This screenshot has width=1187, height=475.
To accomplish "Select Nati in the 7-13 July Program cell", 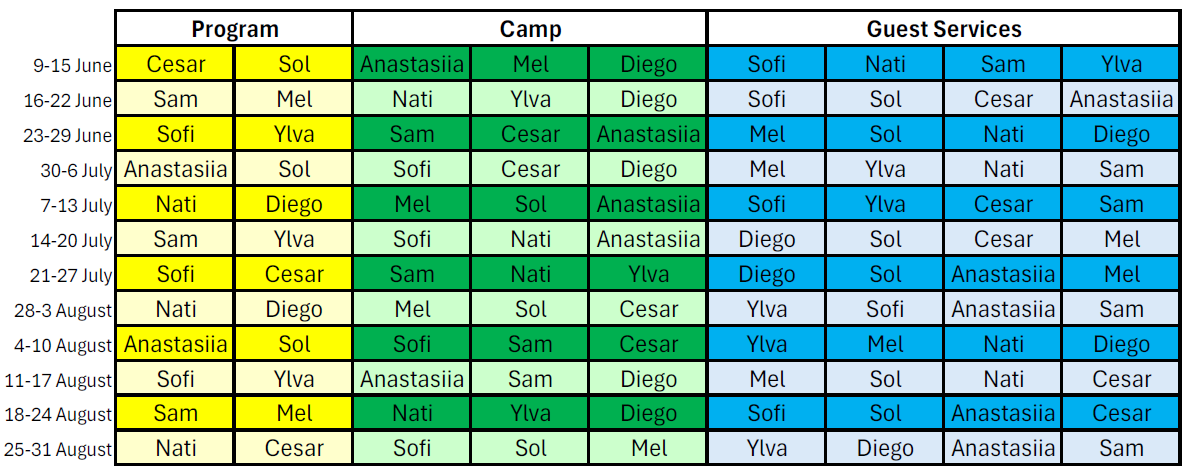I will click(x=175, y=204).
